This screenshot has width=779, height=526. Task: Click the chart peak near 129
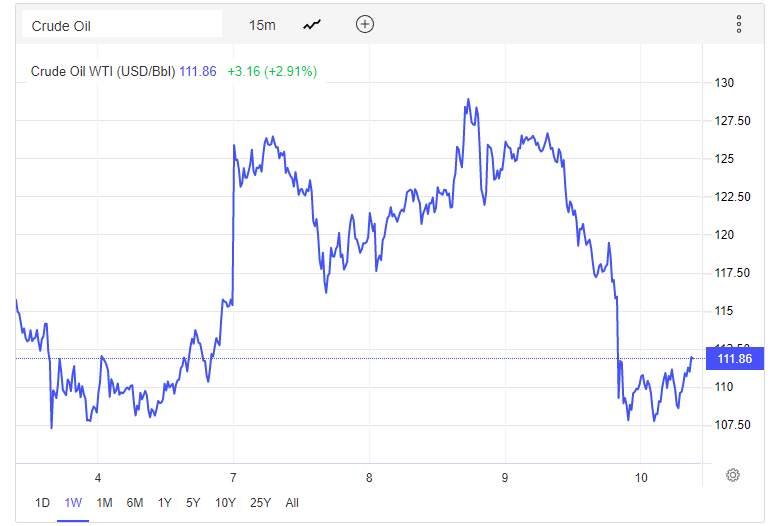tap(468, 101)
